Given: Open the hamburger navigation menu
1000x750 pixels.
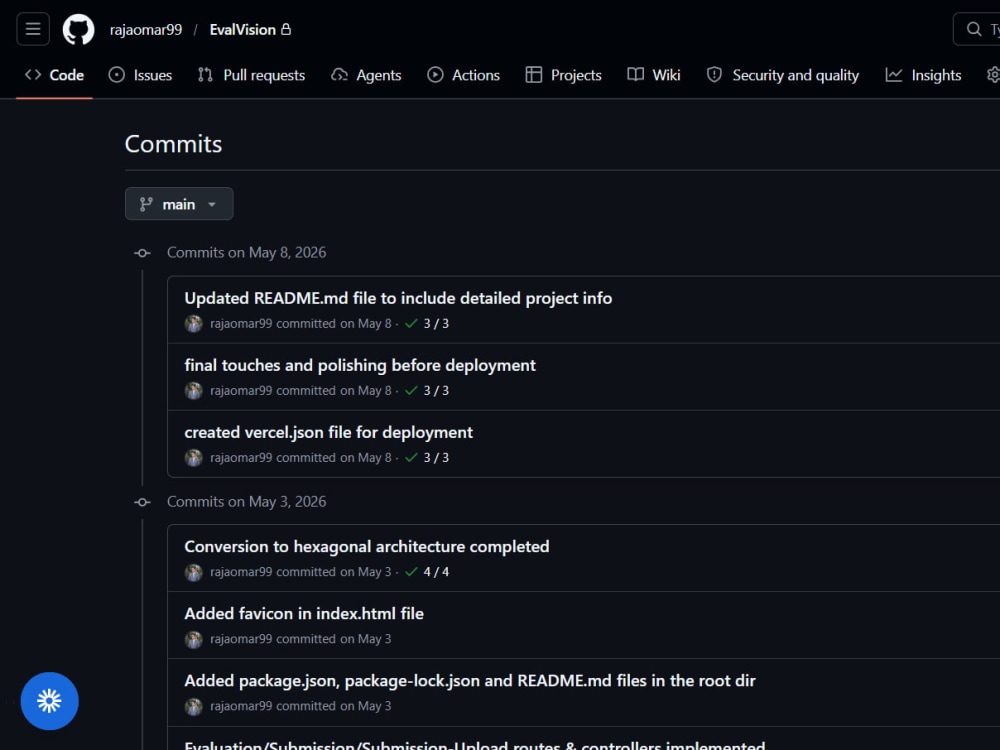Looking at the screenshot, I should point(33,29).
